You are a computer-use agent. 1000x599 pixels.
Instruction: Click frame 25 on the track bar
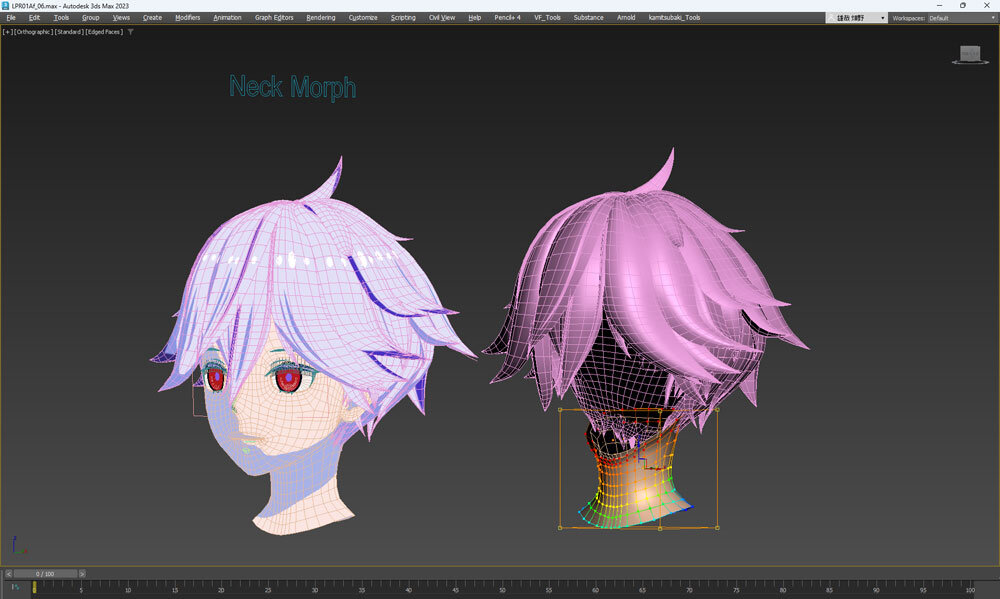point(268,588)
